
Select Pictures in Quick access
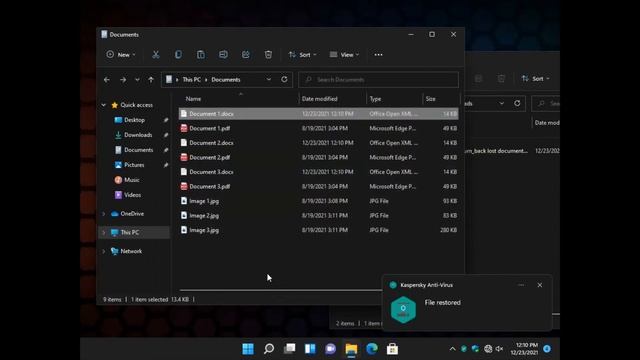pyautogui.click(x=134, y=165)
